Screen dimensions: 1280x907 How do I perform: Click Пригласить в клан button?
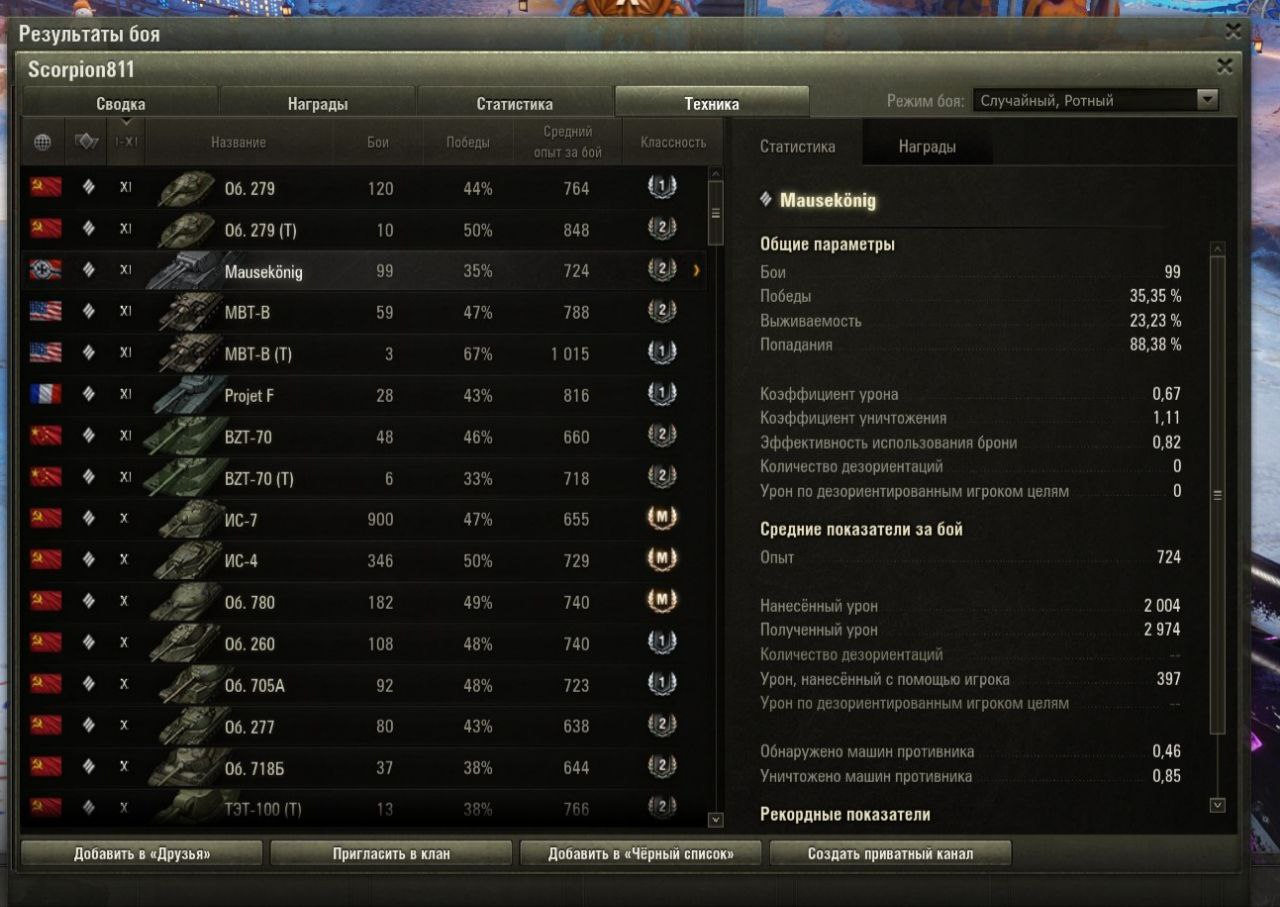pos(391,854)
